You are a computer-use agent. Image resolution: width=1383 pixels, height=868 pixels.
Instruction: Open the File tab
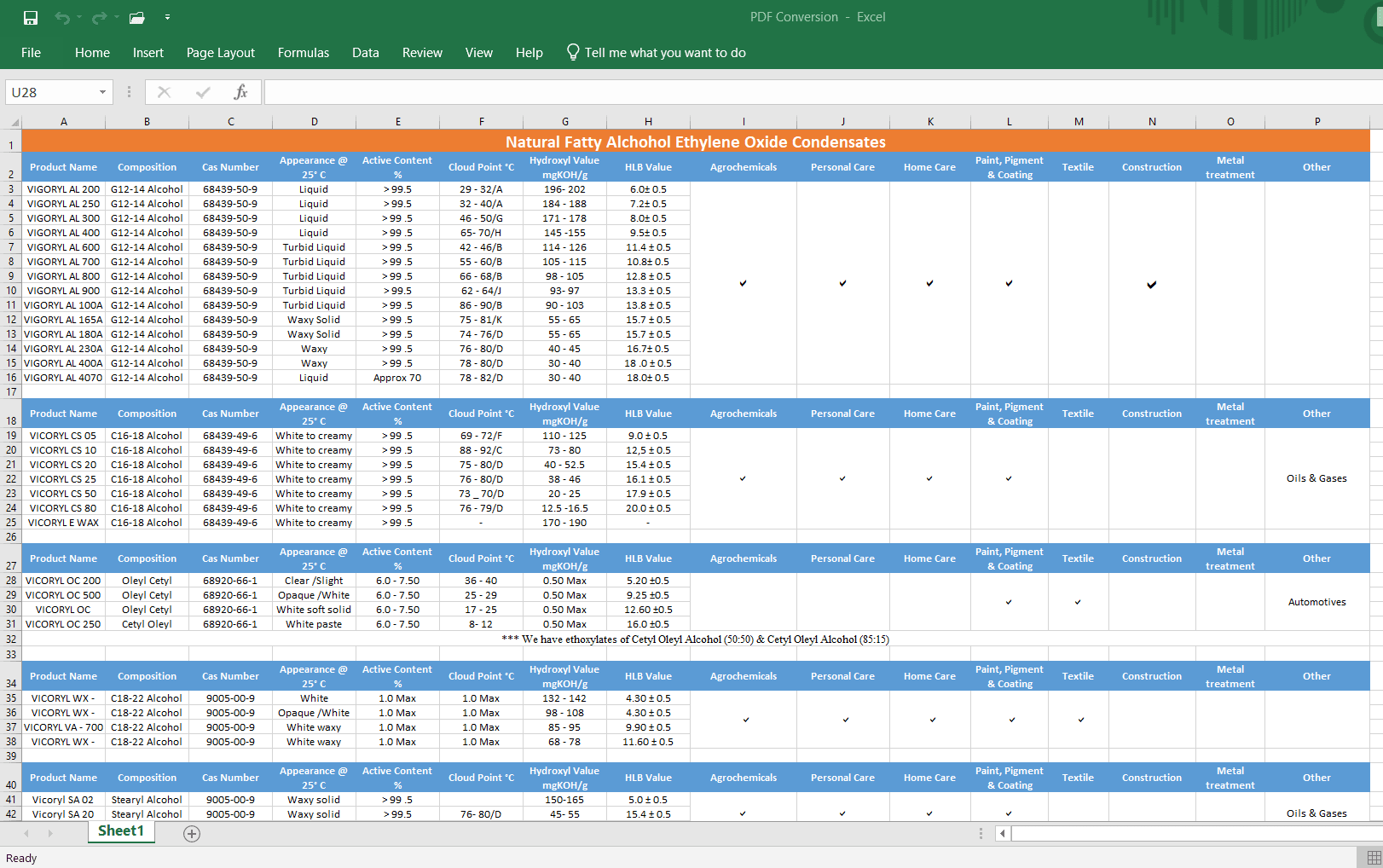(x=31, y=53)
